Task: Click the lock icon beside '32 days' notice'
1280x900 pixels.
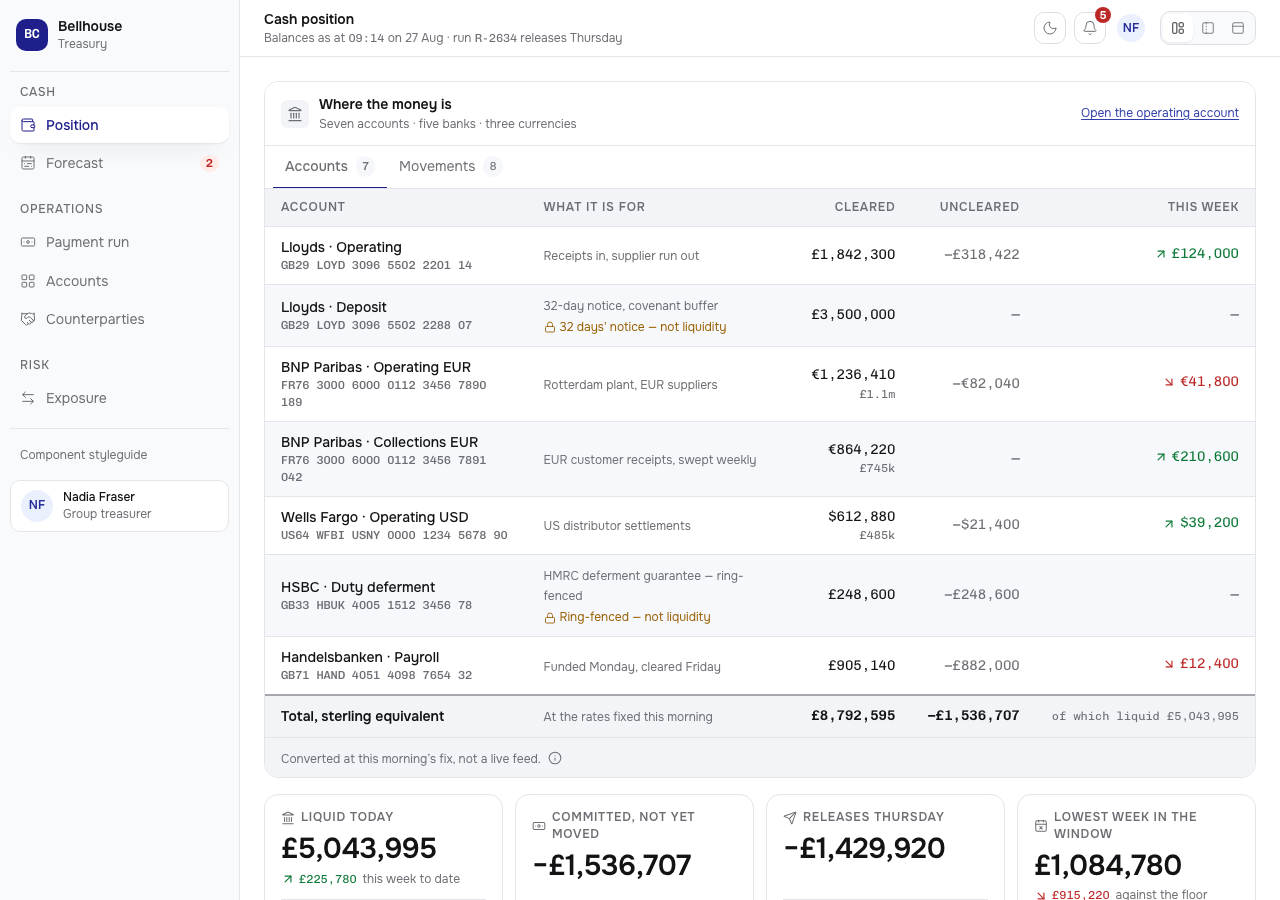Action: [549, 327]
